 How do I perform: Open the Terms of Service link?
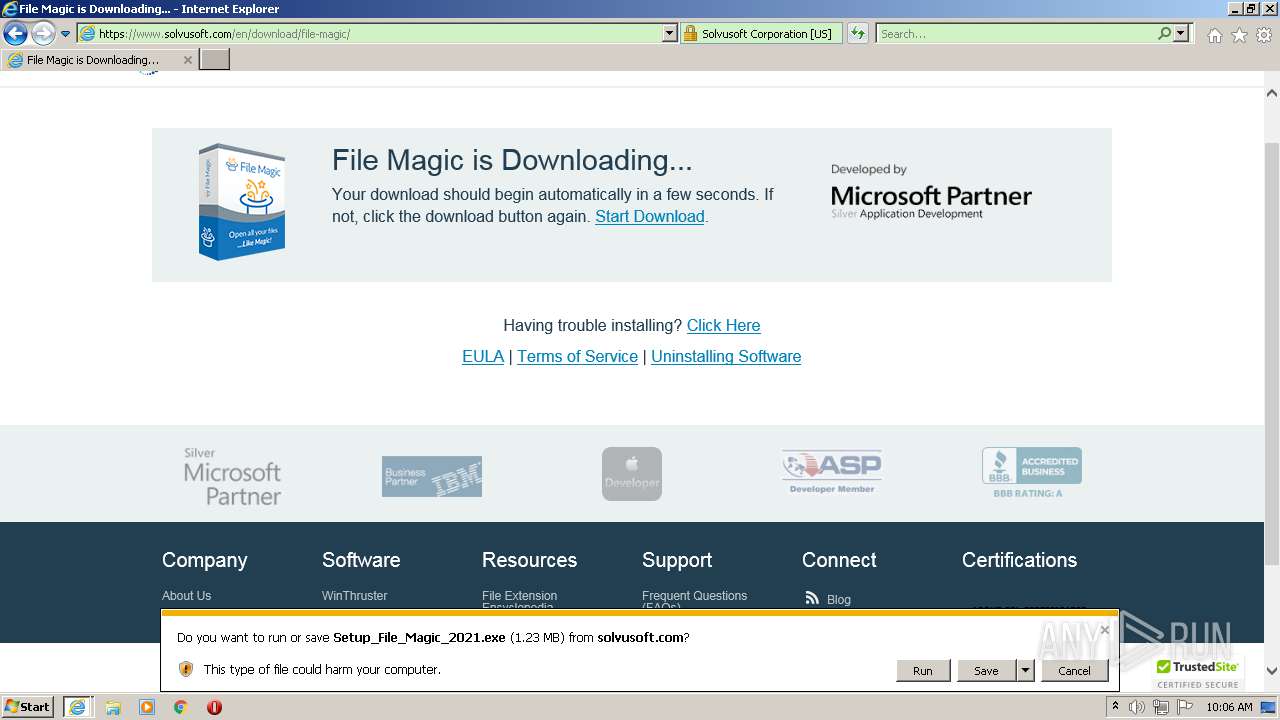[577, 356]
